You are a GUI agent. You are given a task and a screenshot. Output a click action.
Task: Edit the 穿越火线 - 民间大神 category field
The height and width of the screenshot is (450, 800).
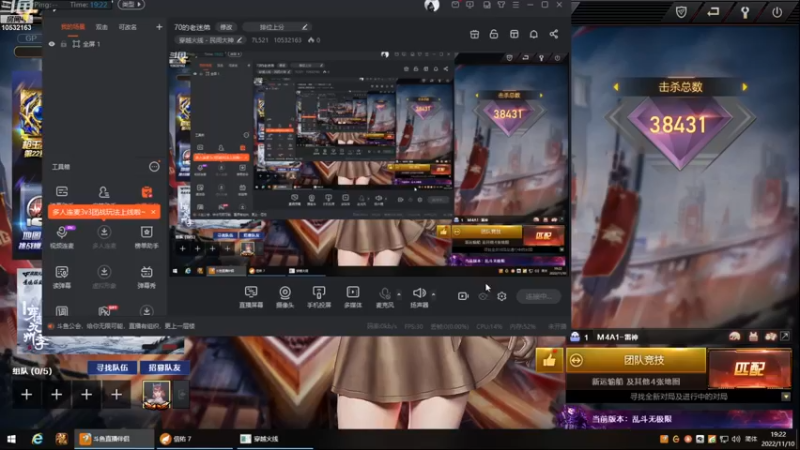click(210, 40)
